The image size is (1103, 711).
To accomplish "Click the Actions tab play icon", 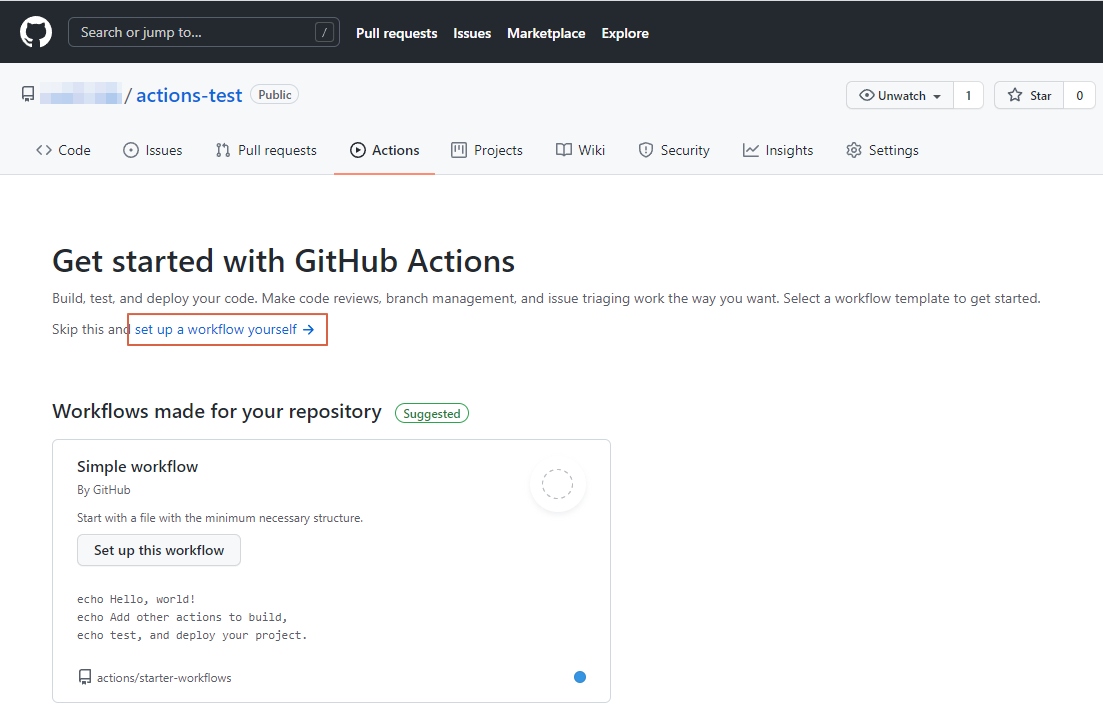I will pos(358,150).
